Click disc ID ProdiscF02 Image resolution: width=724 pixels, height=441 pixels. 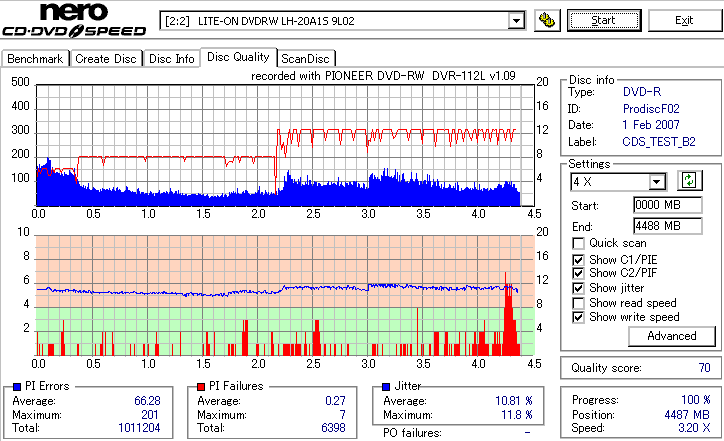pyautogui.click(x=651, y=109)
